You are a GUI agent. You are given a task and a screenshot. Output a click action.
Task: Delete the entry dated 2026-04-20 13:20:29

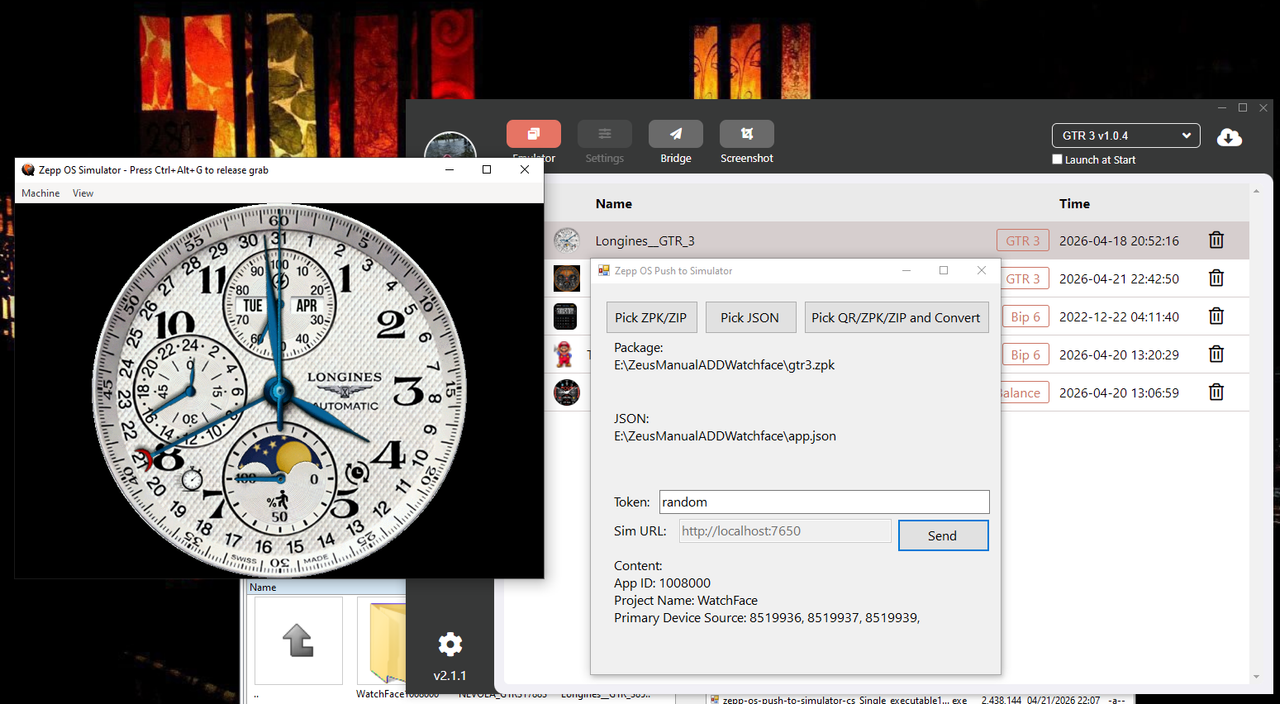[x=1216, y=354]
